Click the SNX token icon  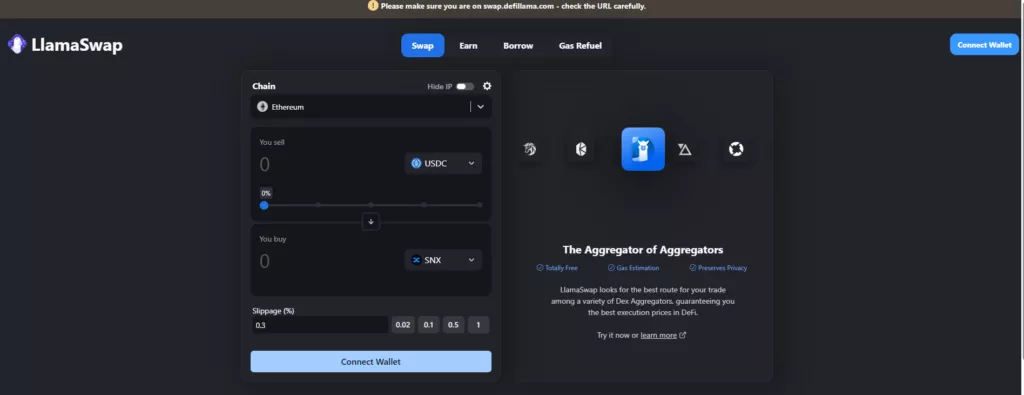(x=416, y=260)
